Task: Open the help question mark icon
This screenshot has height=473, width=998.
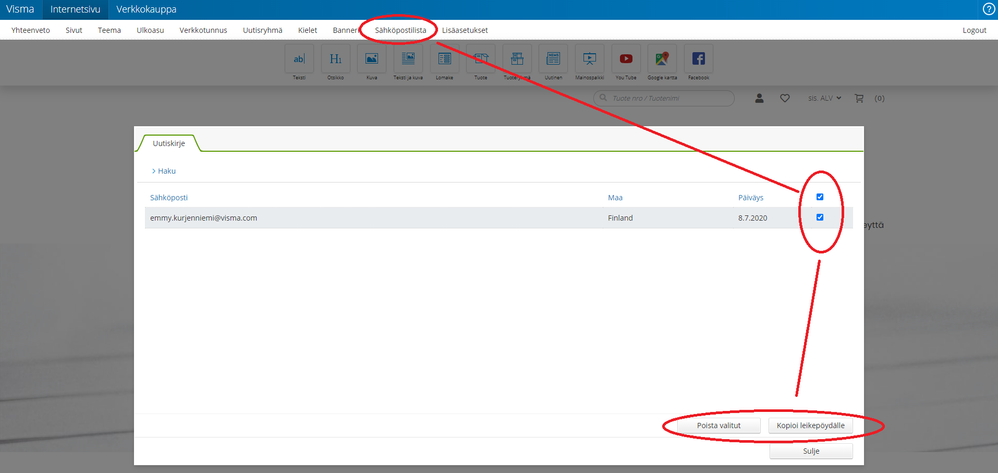Action: point(988,9)
